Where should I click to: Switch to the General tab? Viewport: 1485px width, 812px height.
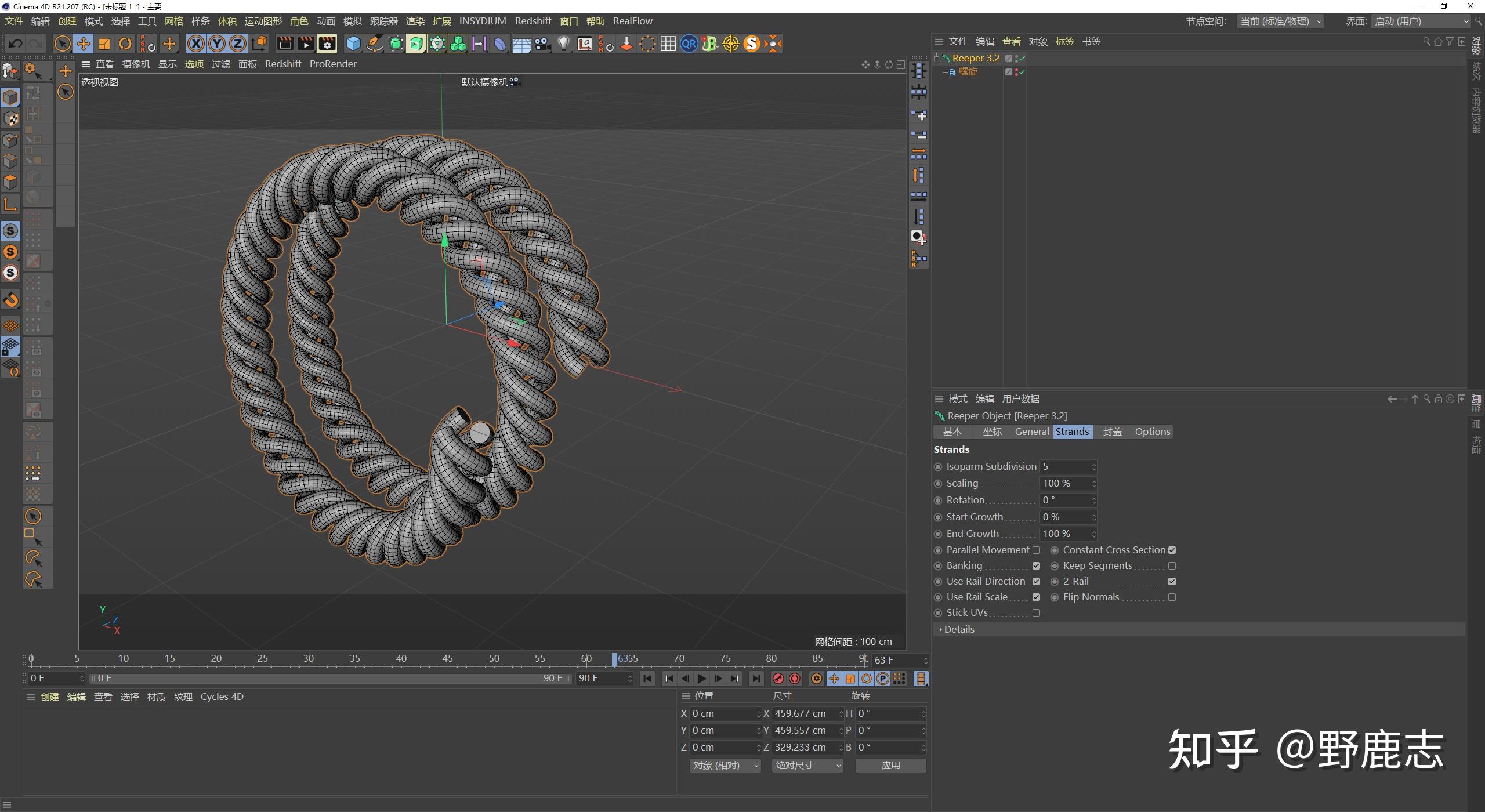[1031, 432]
